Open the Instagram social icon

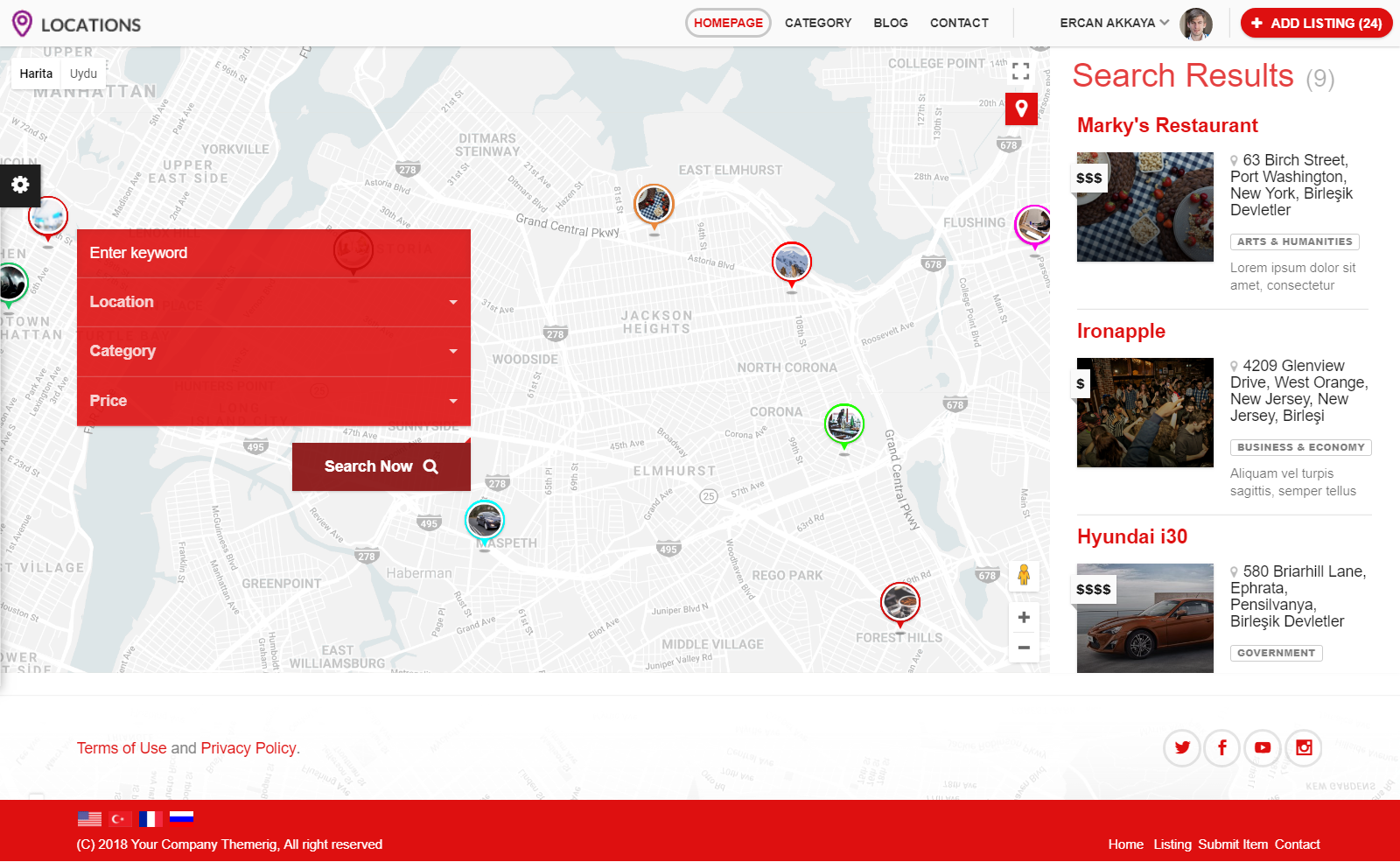click(x=1304, y=747)
